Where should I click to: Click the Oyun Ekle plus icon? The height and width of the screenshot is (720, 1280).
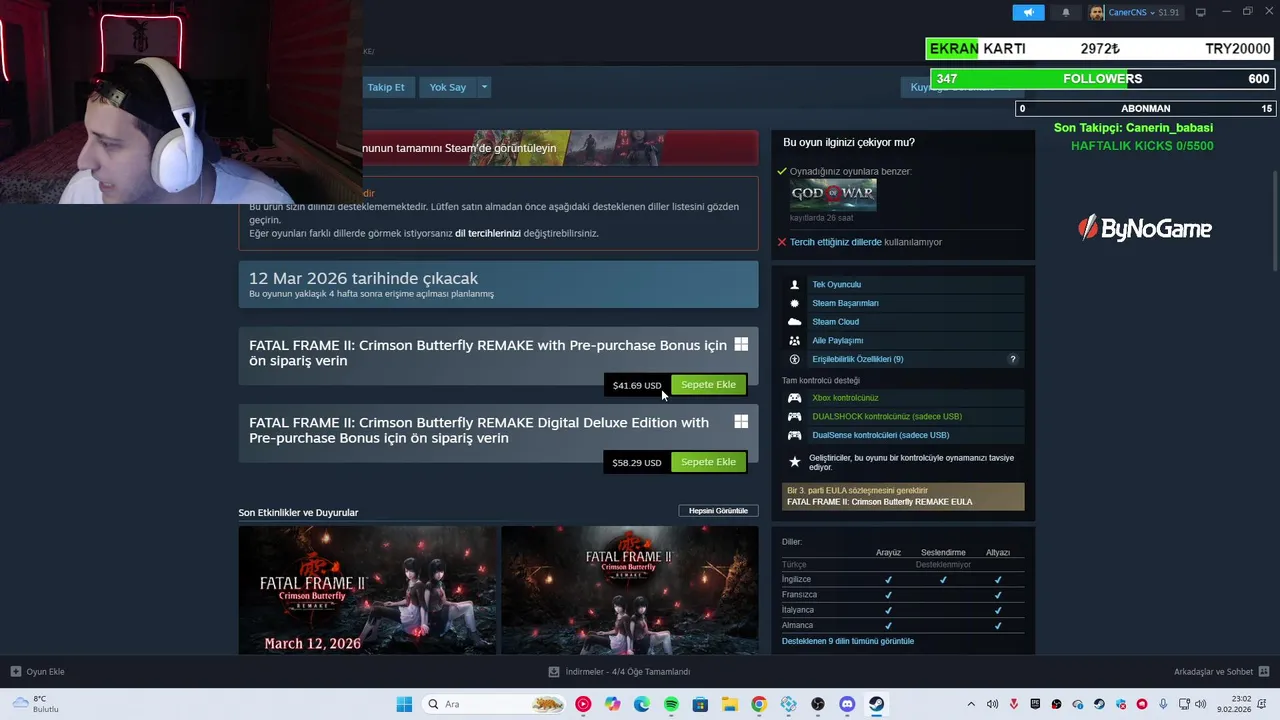click(x=15, y=672)
